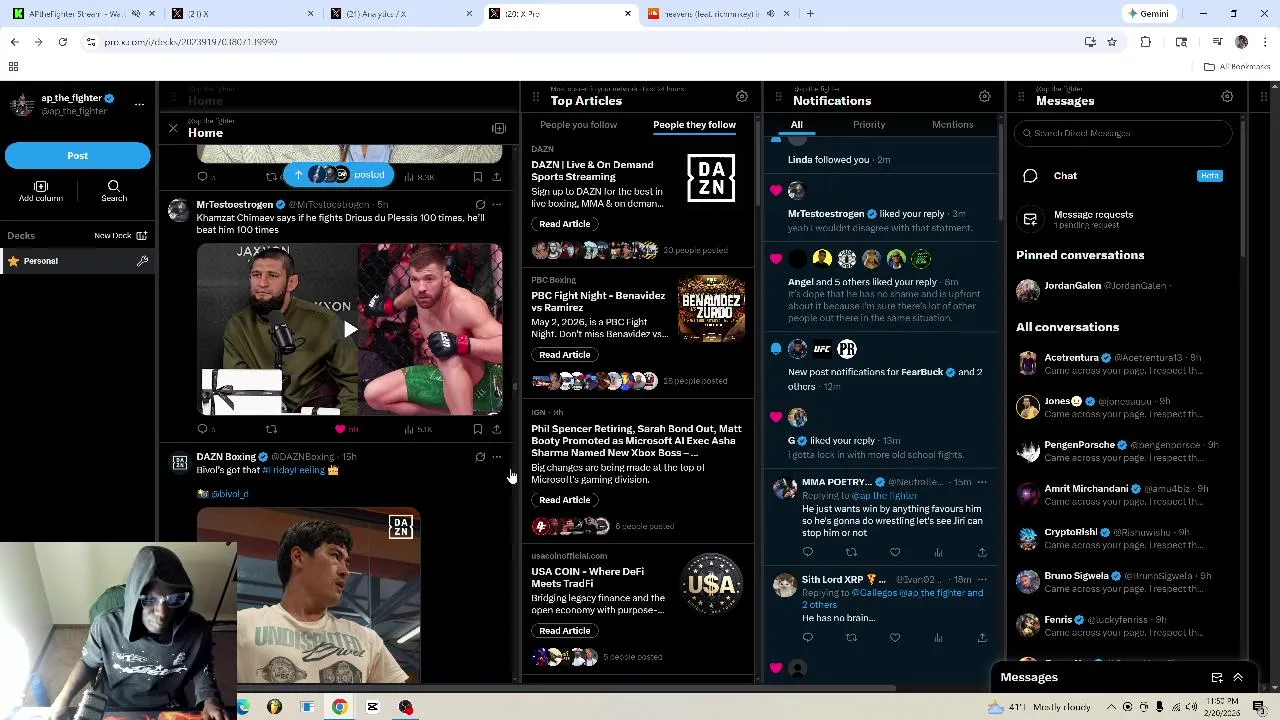
Task: Click the blue Post button
Action: click(x=78, y=156)
